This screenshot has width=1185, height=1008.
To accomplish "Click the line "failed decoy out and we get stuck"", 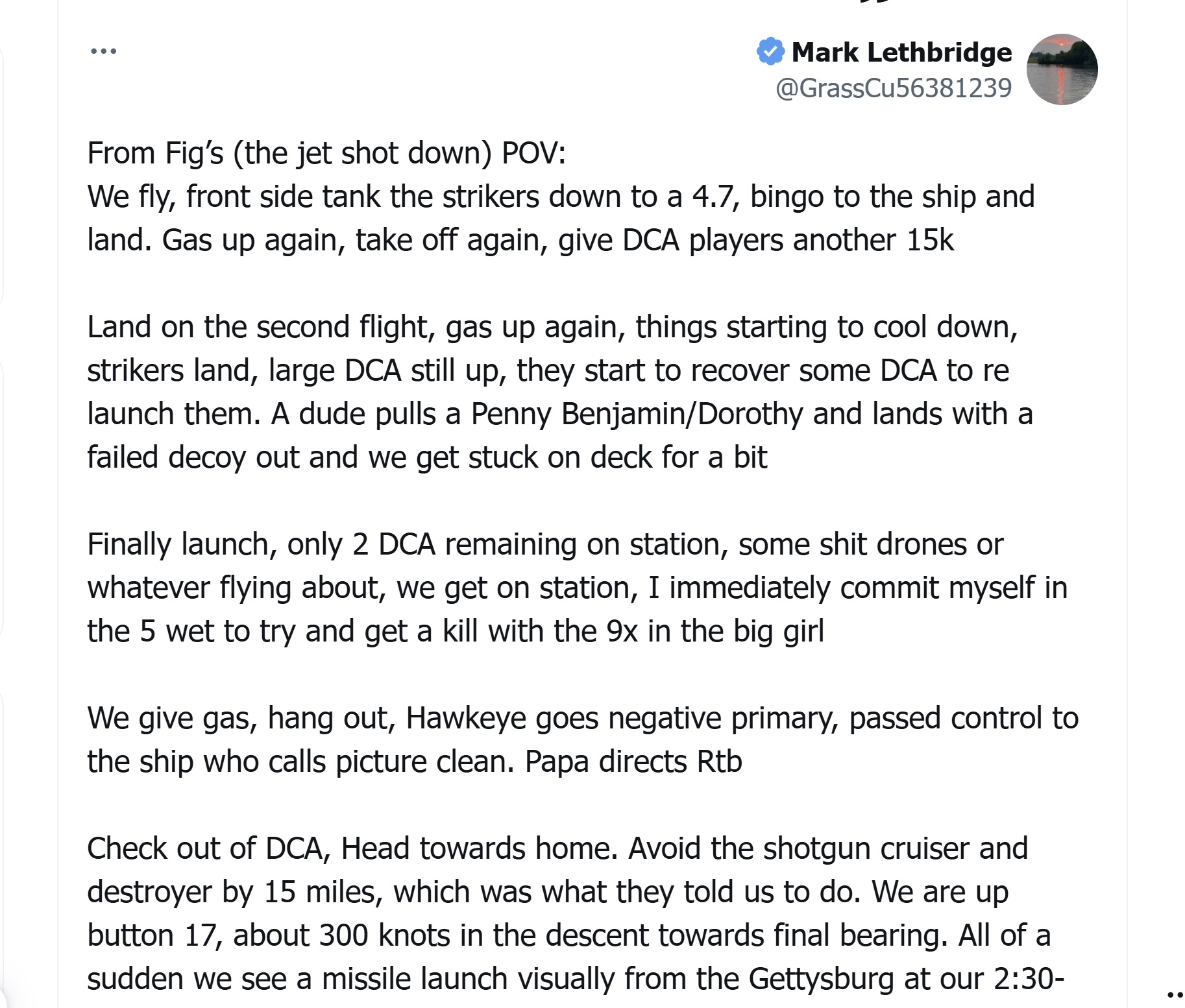I will tap(427, 457).
